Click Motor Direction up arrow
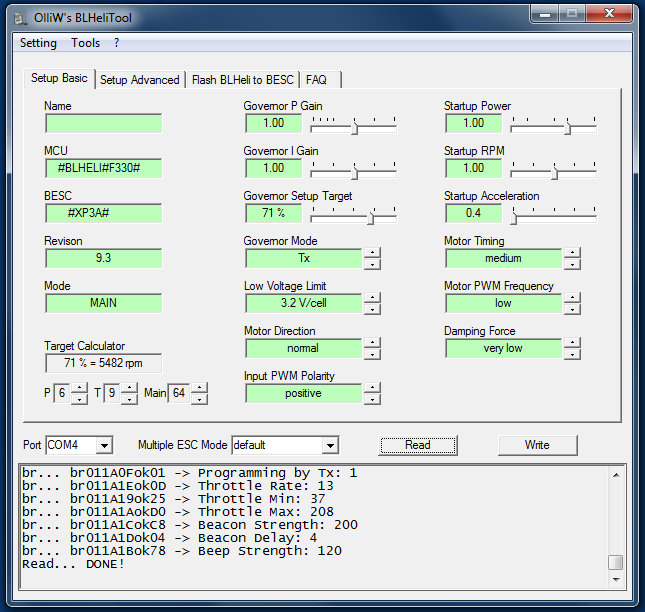 [372, 342]
